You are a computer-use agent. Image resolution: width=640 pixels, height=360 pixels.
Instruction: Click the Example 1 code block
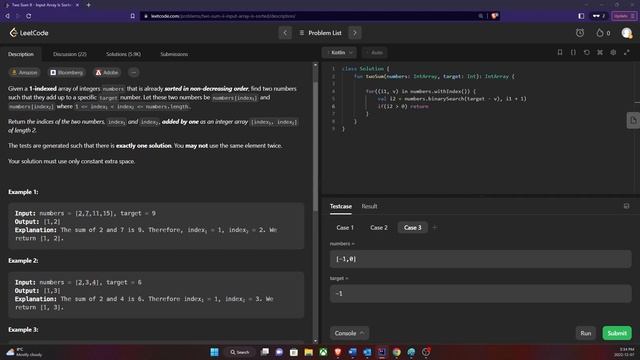tap(156, 226)
